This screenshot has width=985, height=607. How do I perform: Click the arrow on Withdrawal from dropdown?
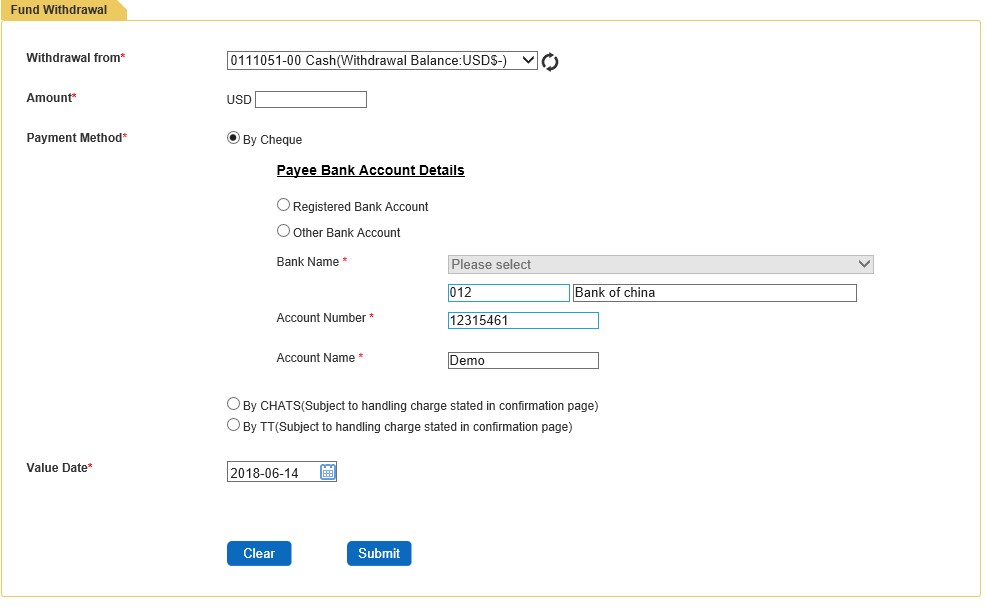[528, 60]
